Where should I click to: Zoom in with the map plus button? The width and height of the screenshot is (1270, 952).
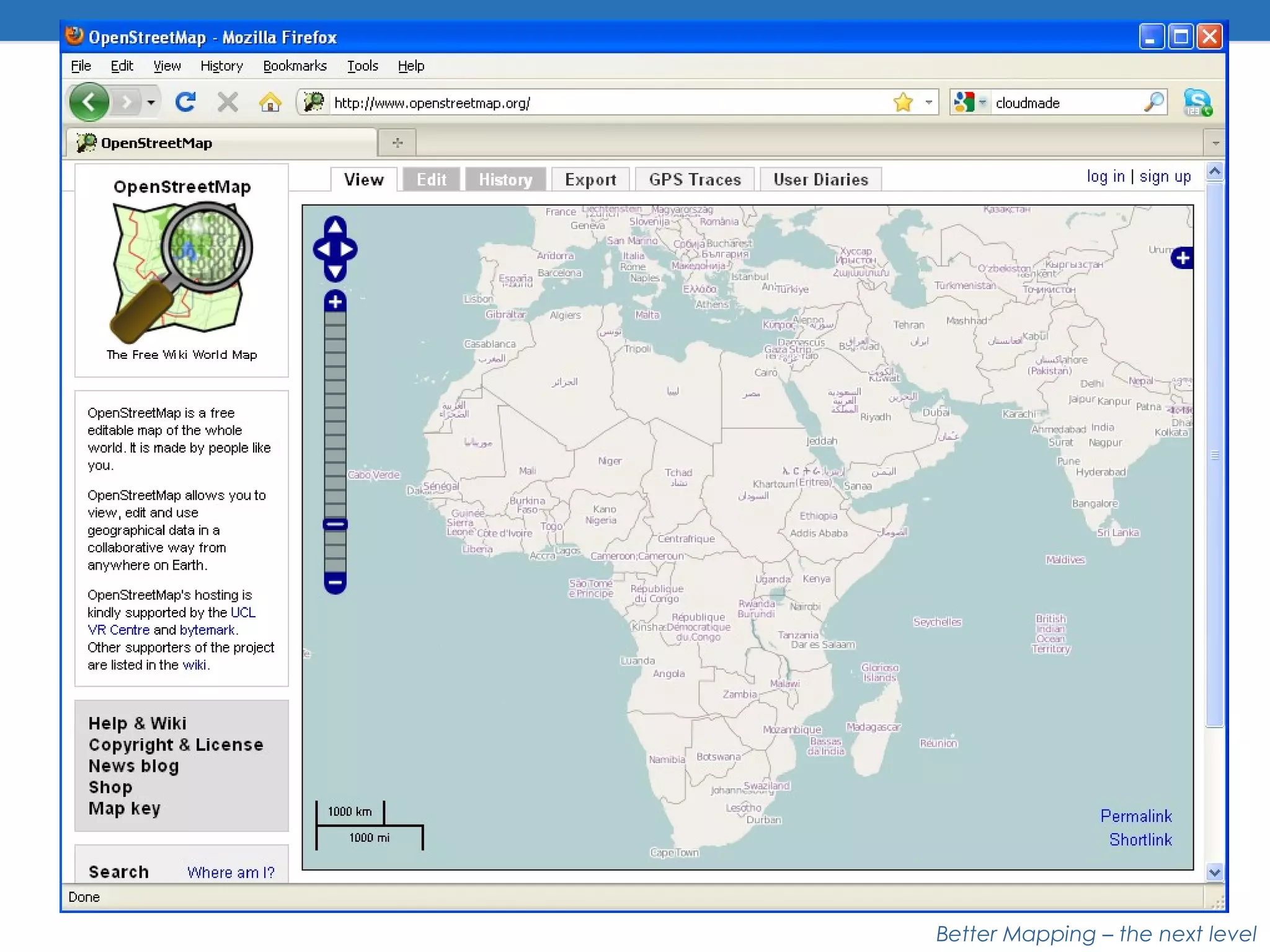(335, 301)
